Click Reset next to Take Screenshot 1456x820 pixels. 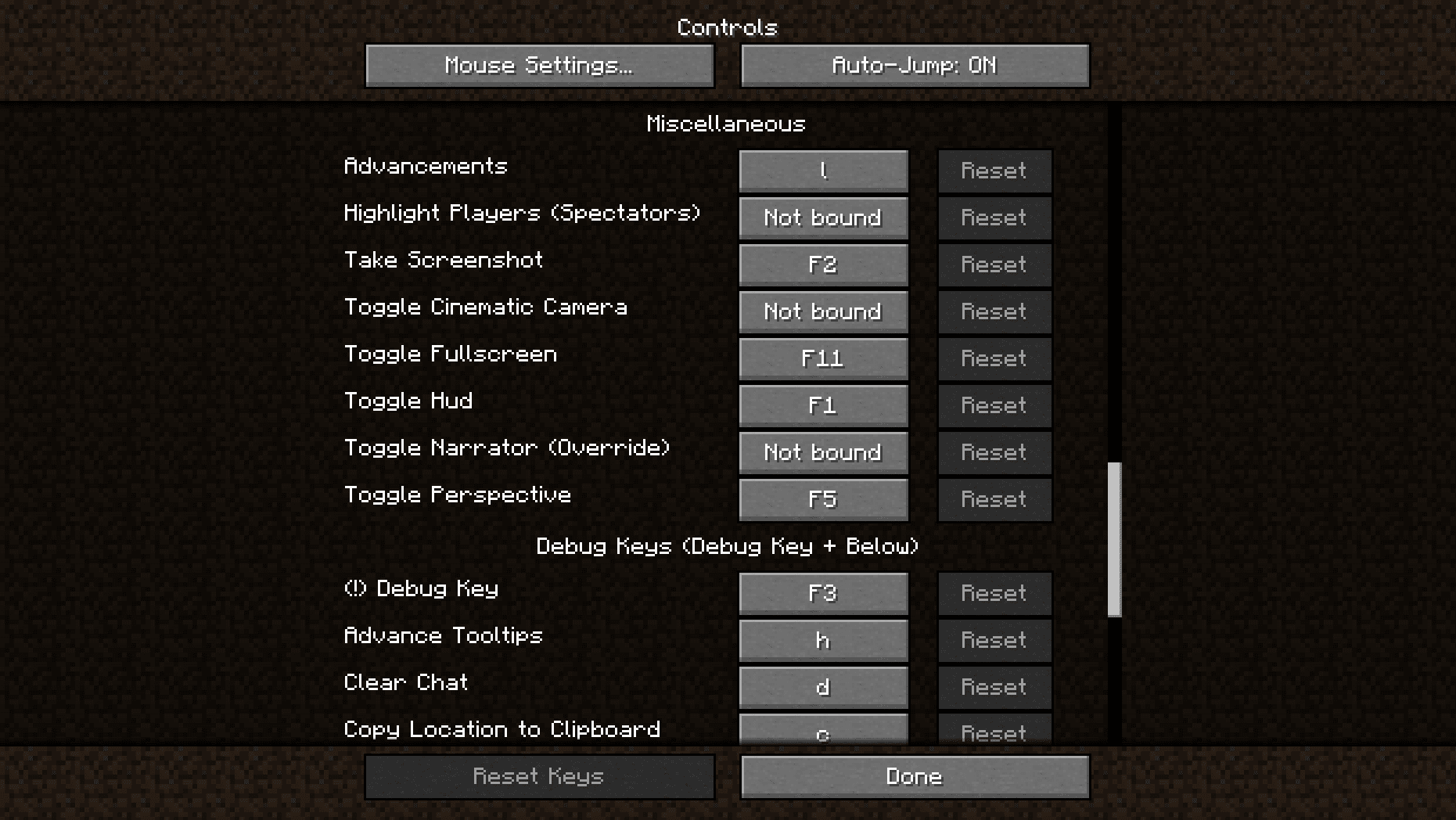(x=994, y=264)
